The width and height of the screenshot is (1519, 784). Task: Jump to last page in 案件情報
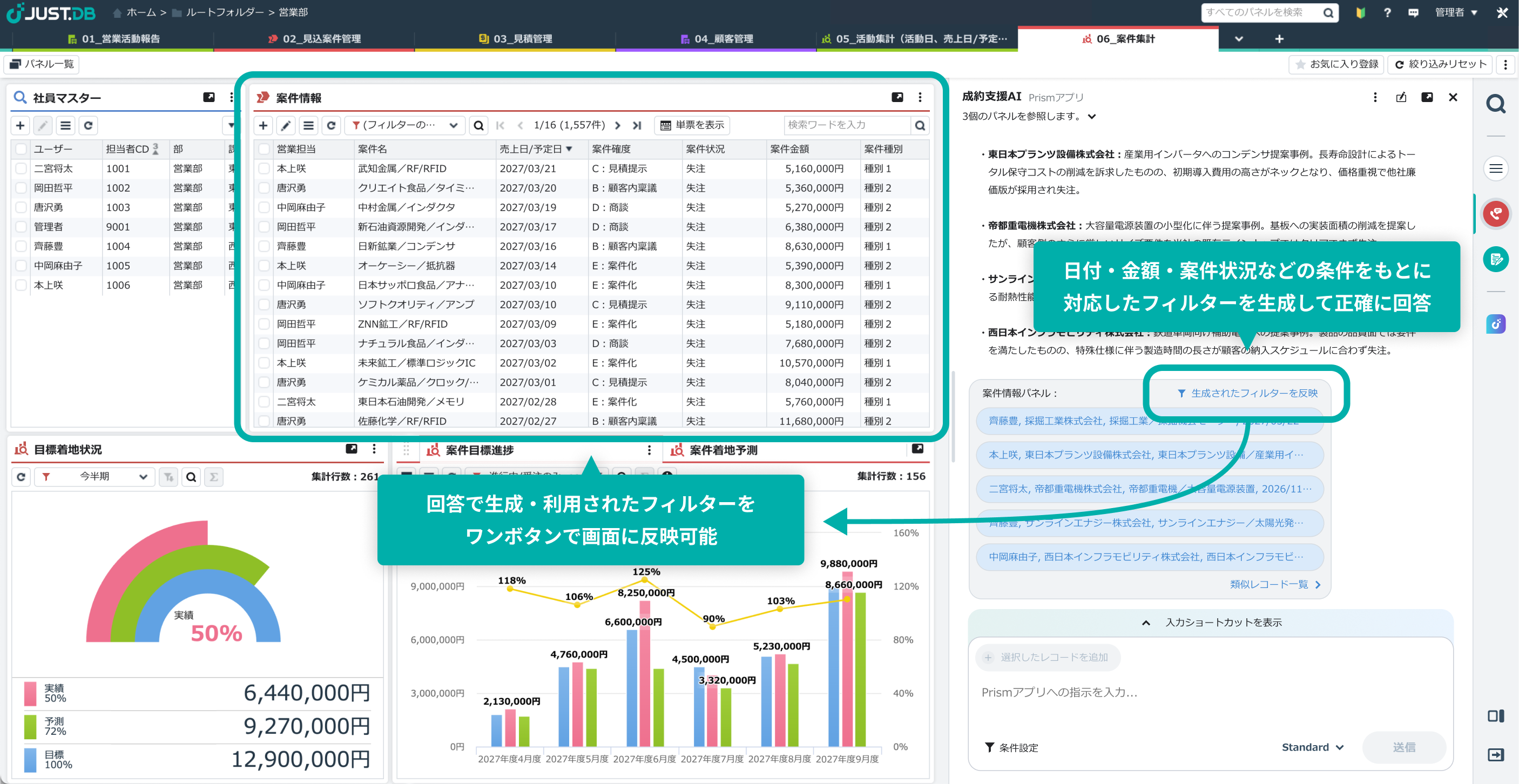(637, 126)
